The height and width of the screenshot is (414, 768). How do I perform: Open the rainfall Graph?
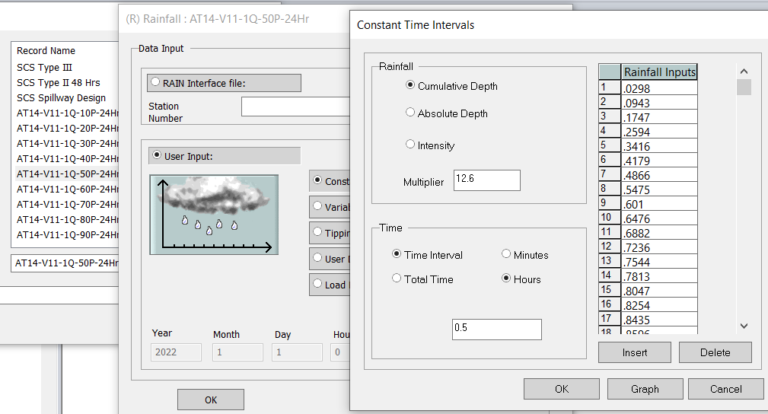point(645,388)
